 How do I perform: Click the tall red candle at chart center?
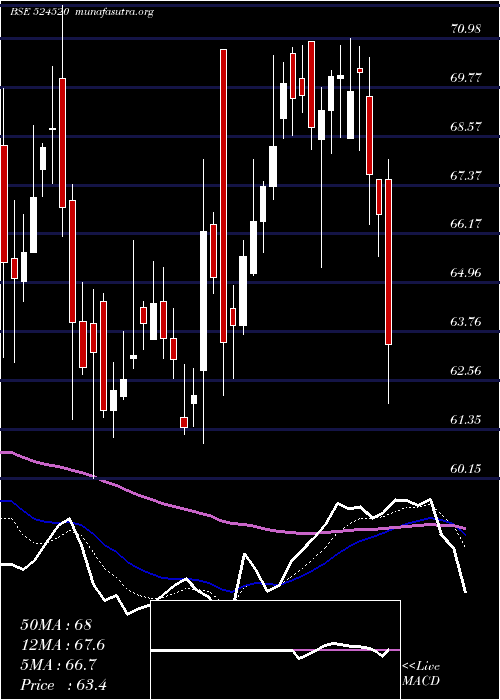pyautogui.click(x=223, y=196)
